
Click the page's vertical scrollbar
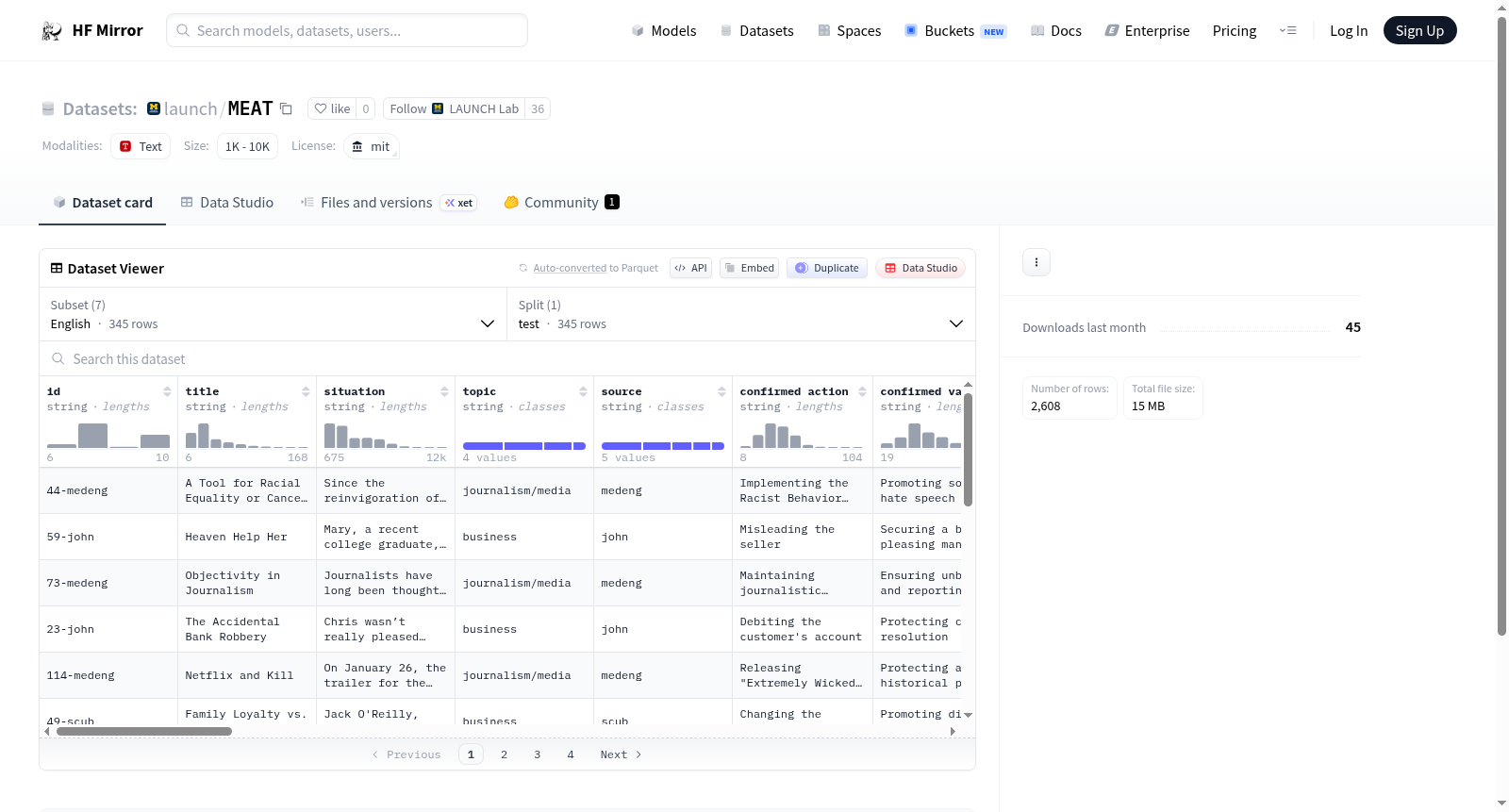(x=1501, y=325)
